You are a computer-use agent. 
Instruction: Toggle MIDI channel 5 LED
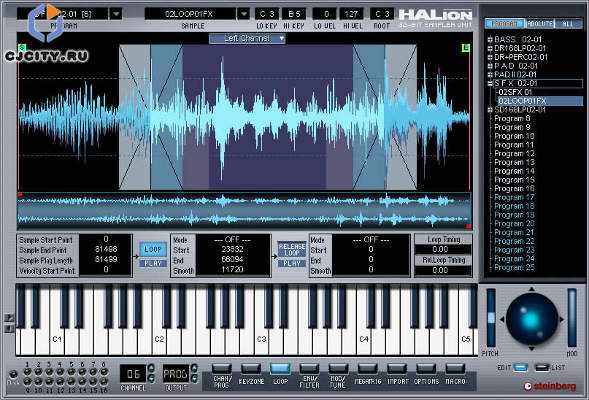pos(71,372)
